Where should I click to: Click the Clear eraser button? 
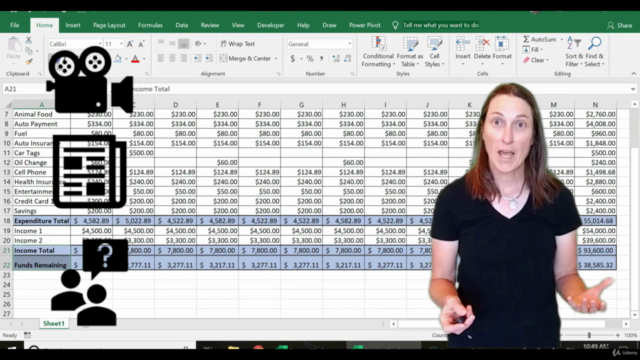pyautogui.click(x=536, y=60)
